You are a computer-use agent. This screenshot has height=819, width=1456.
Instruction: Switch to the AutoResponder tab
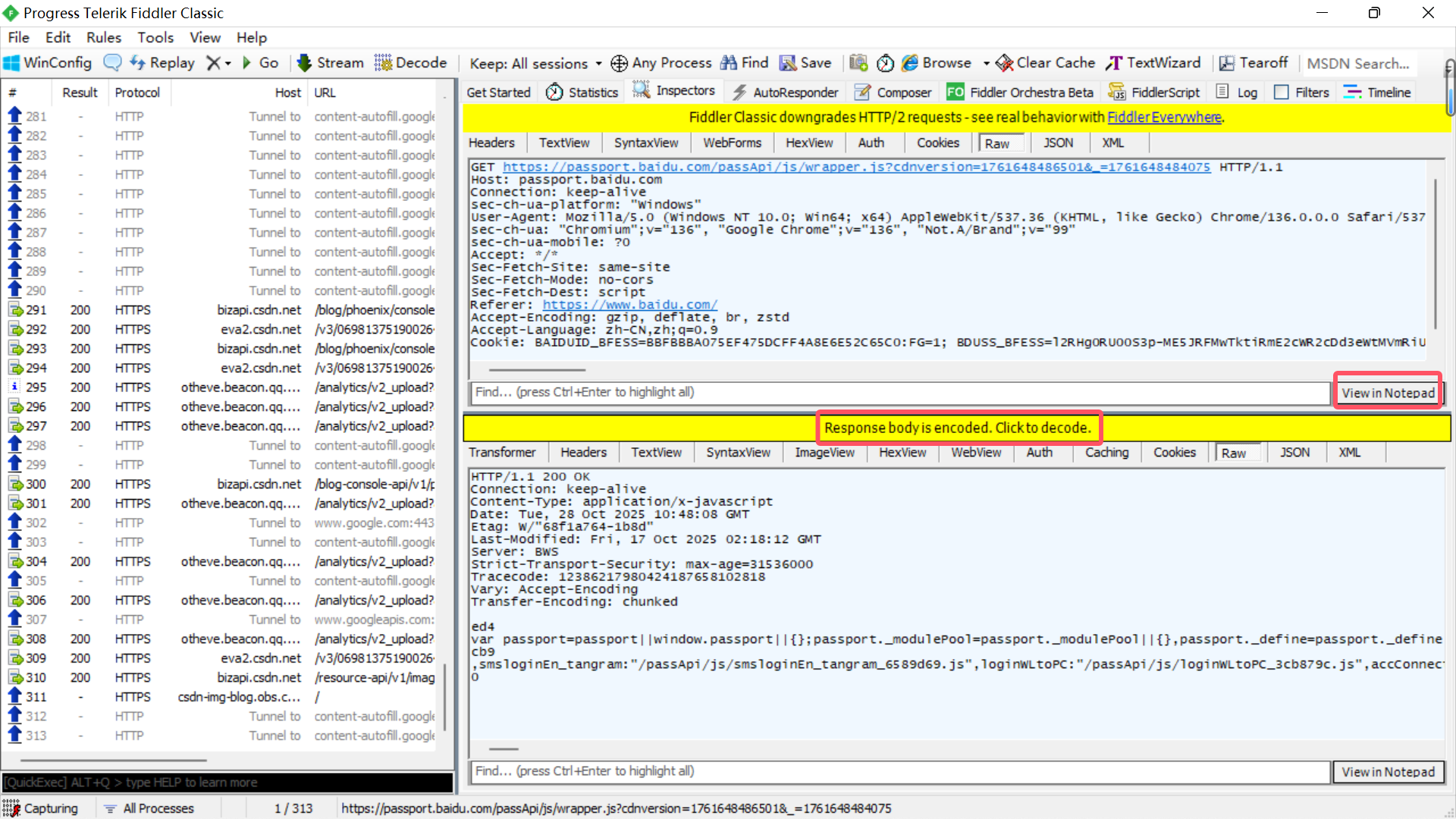point(786,93)
